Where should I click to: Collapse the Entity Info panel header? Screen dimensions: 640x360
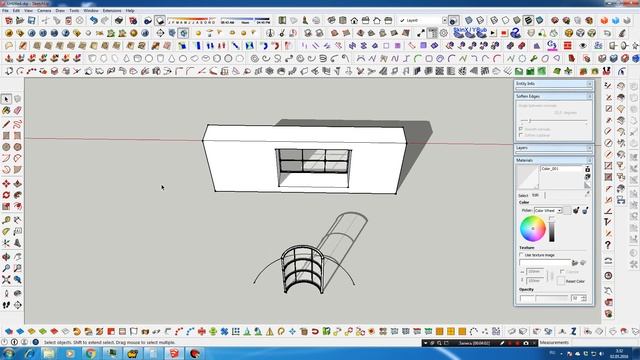[x=554, y=84]
